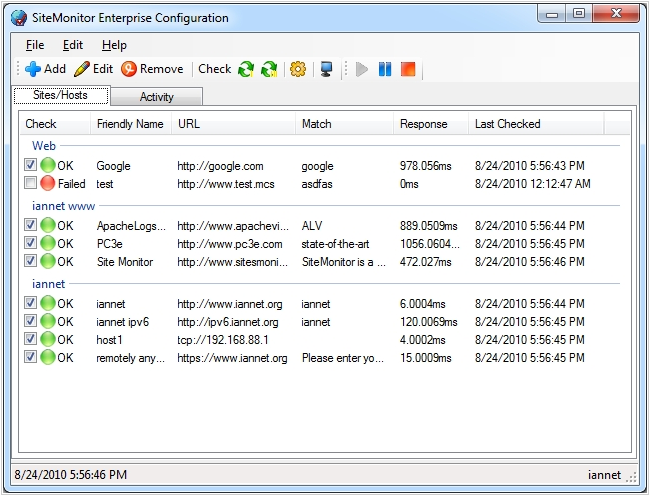Viewport: 649px width, 495px height.
Task: Click the computer monitor toolbar icon
Action: pos(326,69)
